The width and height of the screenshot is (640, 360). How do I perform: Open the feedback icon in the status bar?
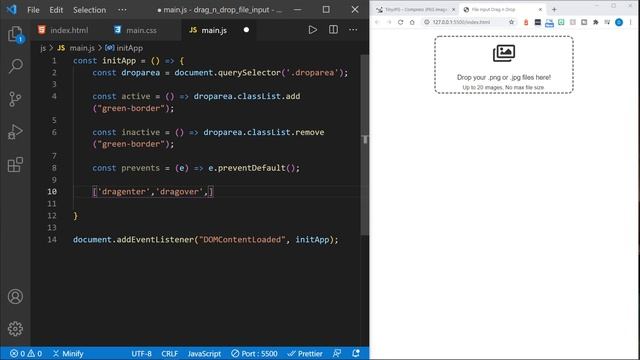(x=337, y=353)
